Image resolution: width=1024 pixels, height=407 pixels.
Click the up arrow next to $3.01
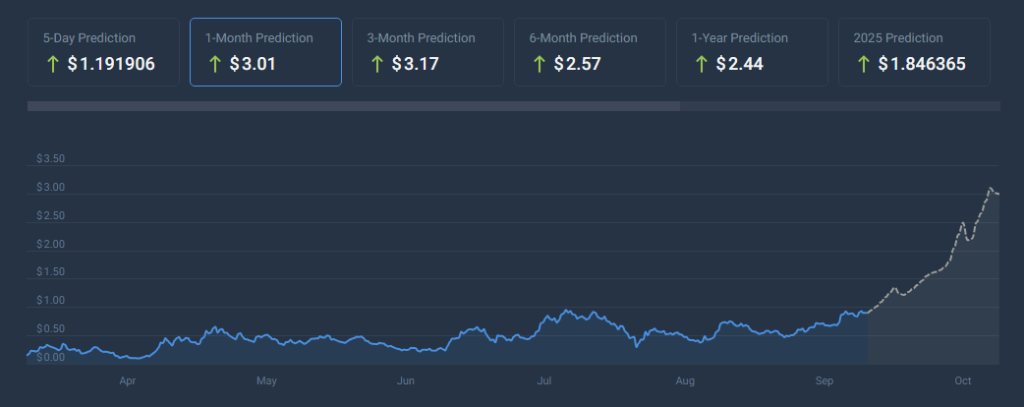click(x=214, y=64)
